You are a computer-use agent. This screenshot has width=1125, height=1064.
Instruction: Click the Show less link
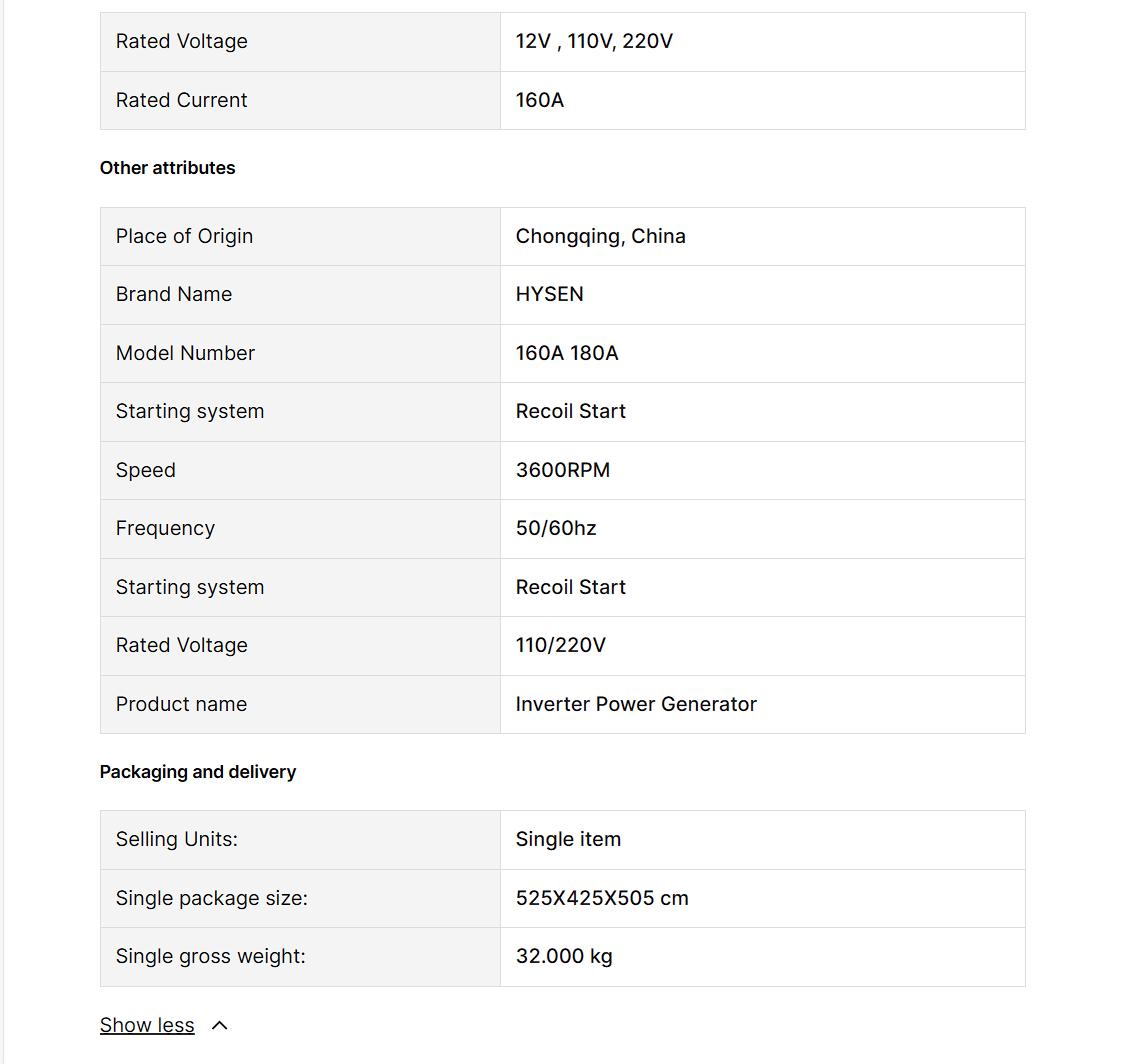point(147,1025)
